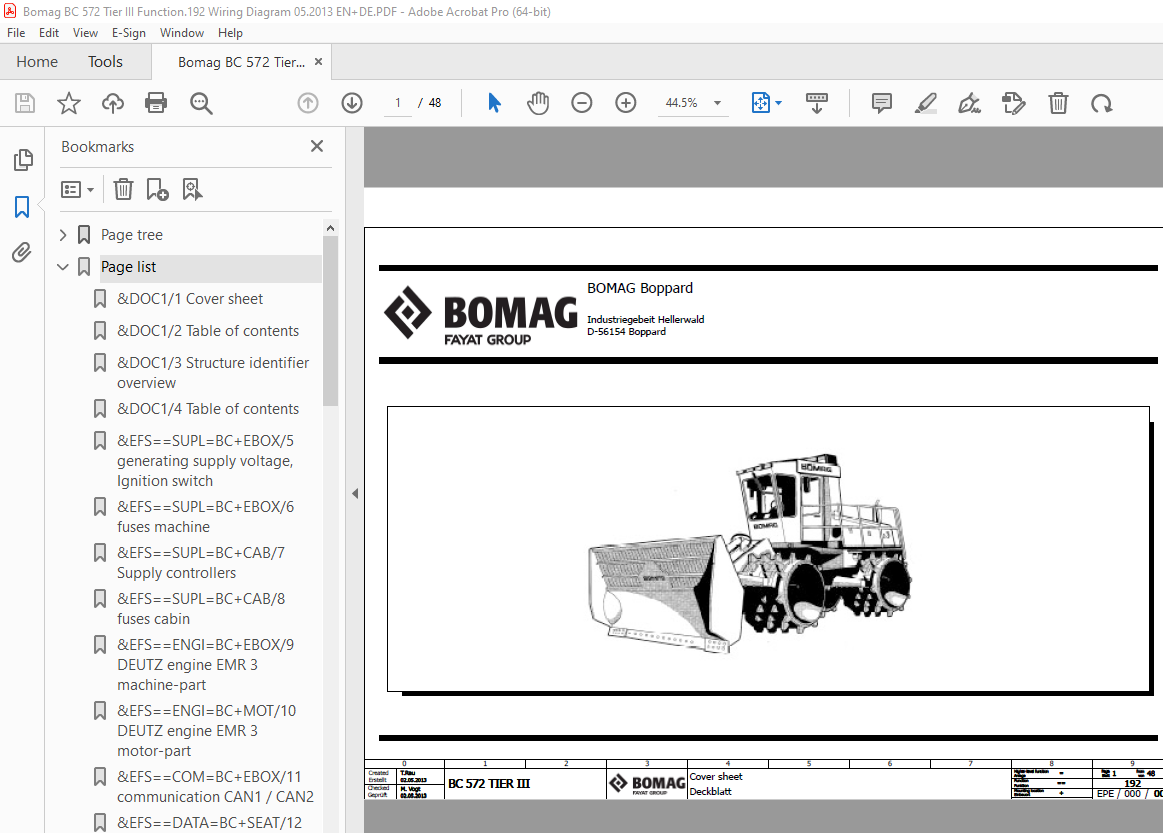The image size is (1163, 833).
Task: Open bookmark EBOX/6 fuses machine
Action: click(x=205, y=516)
